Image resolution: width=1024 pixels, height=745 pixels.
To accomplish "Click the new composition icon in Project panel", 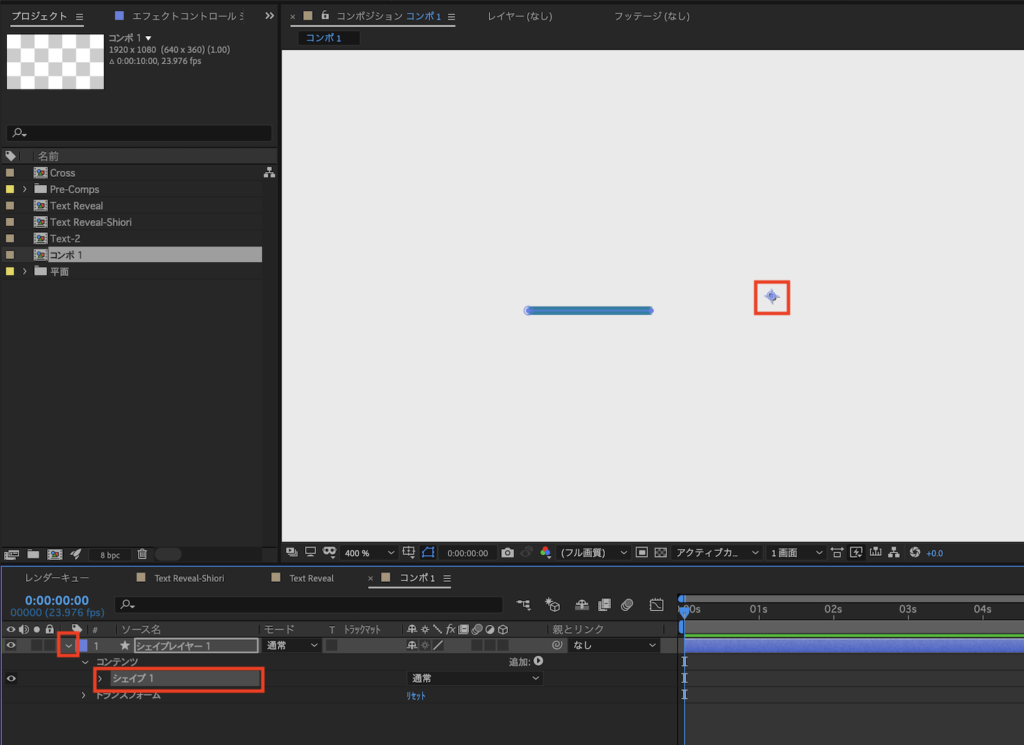I will 54,554.
